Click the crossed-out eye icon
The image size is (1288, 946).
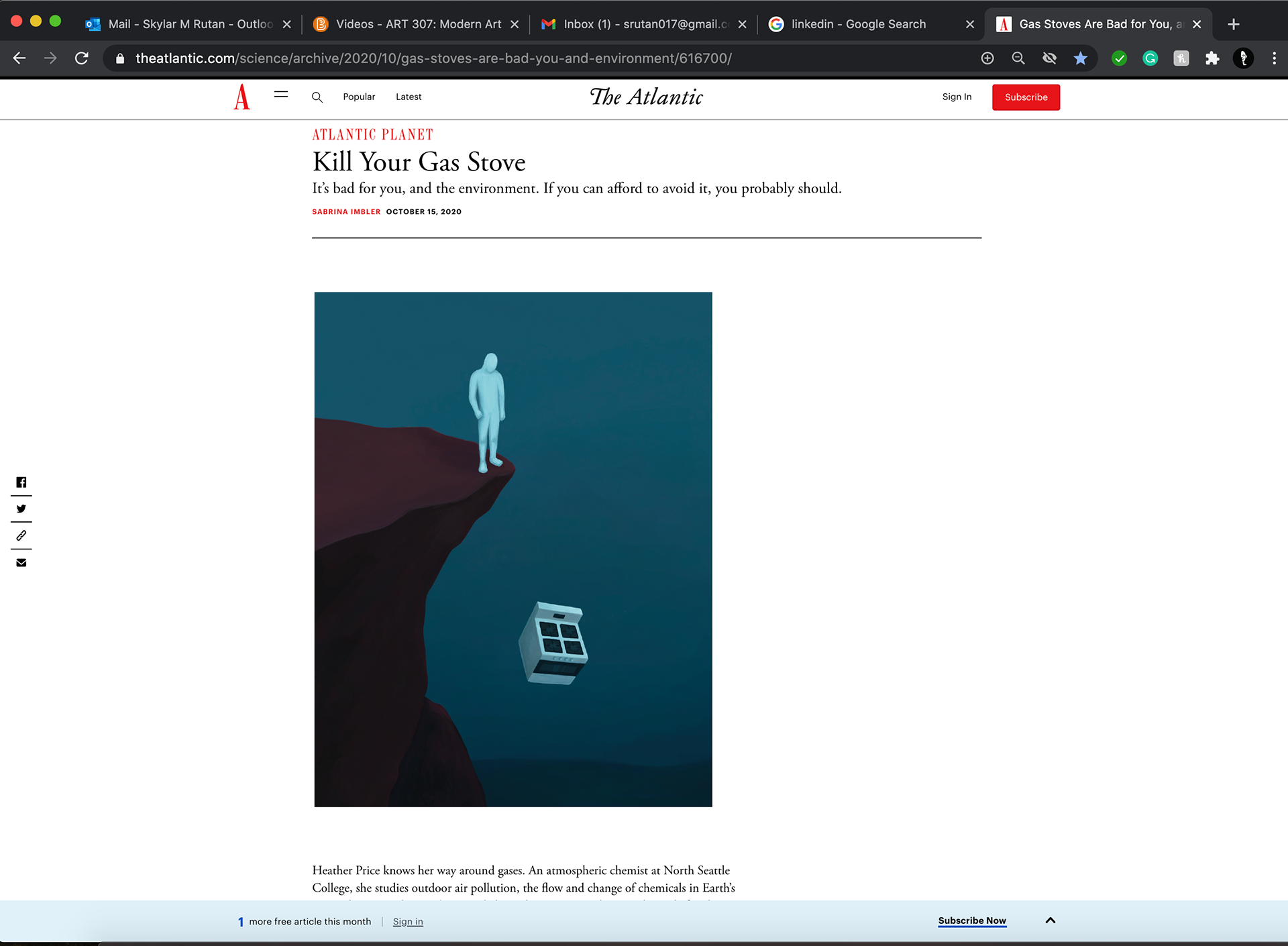click(x=1050, y=58)
